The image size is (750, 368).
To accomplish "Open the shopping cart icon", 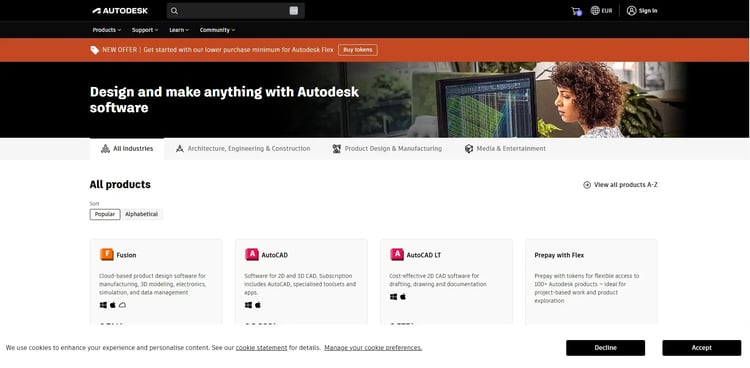I will click(576, 11).
